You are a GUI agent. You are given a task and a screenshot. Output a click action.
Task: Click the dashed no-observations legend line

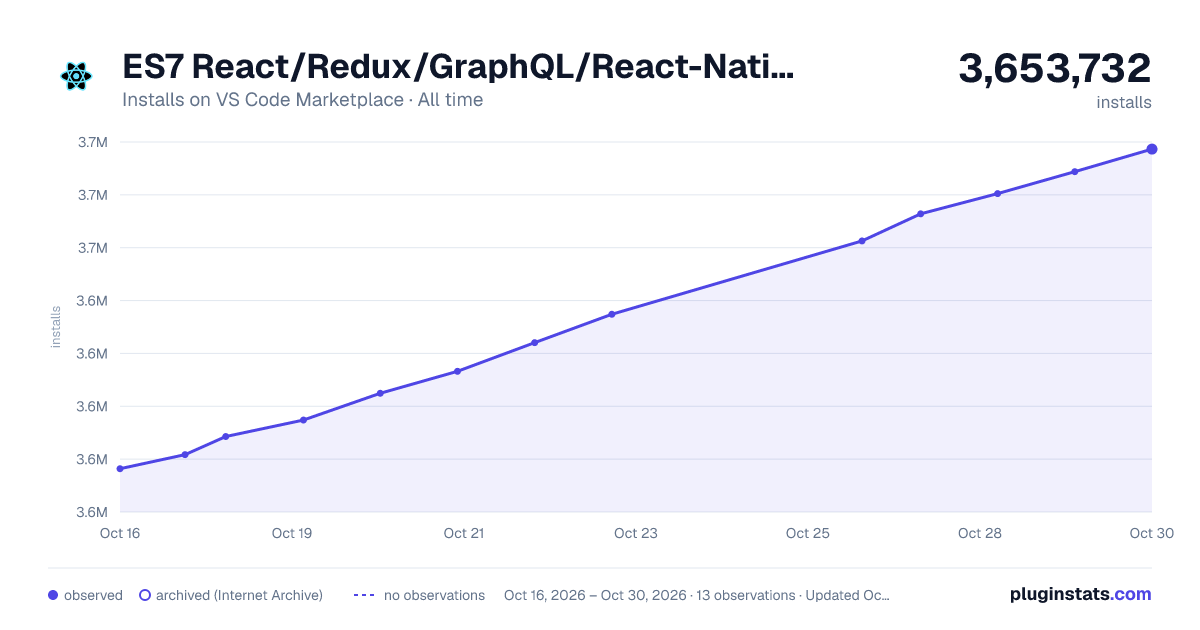click(364, 595)
